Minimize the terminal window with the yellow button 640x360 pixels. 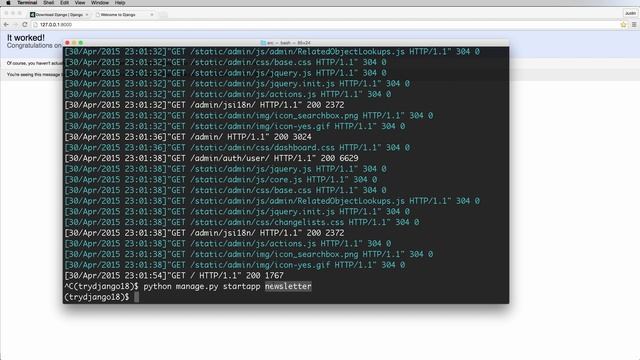pyautogui.click(x=74, y=42)
